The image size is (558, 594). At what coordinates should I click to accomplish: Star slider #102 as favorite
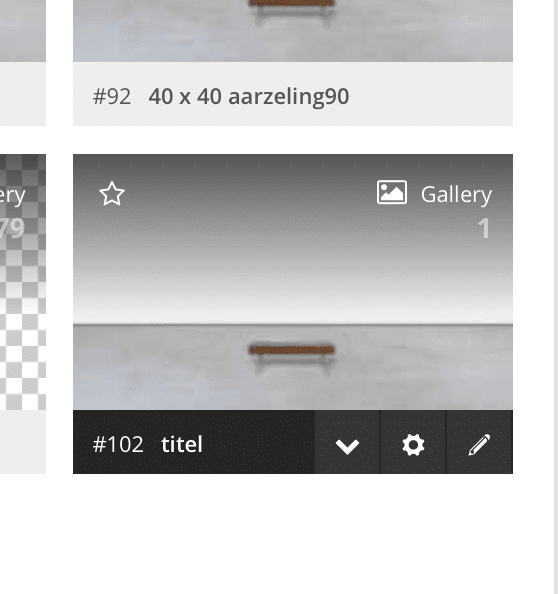pos(112,194)
